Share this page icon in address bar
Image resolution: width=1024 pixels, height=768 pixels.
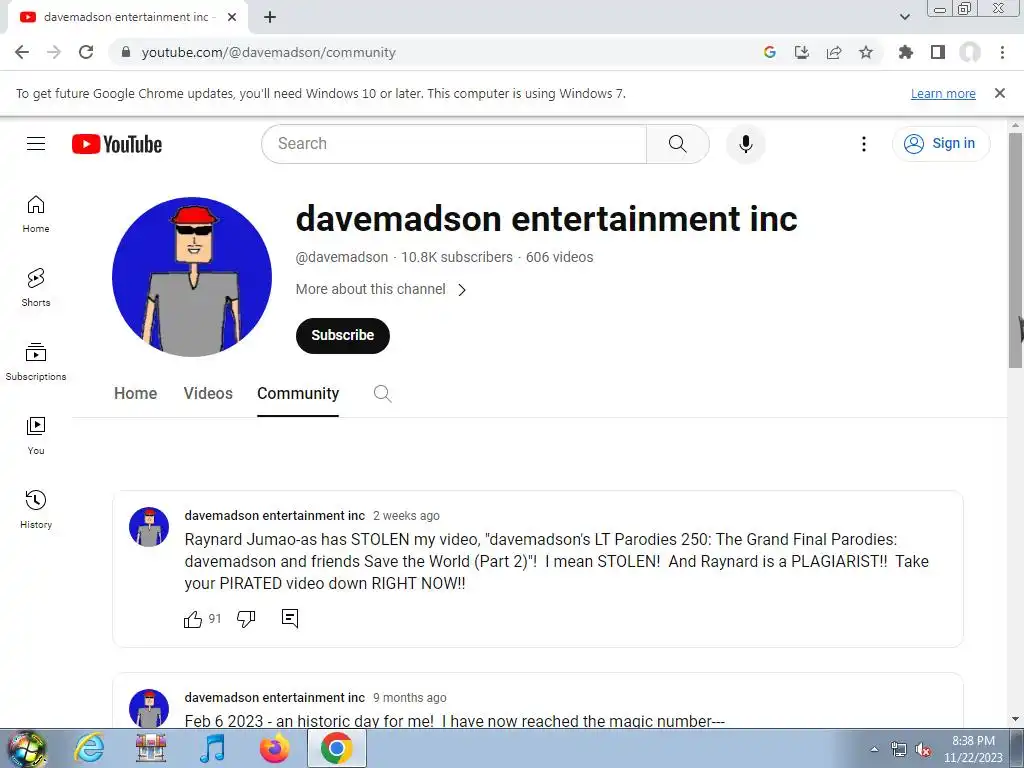[x=834, y=52]
